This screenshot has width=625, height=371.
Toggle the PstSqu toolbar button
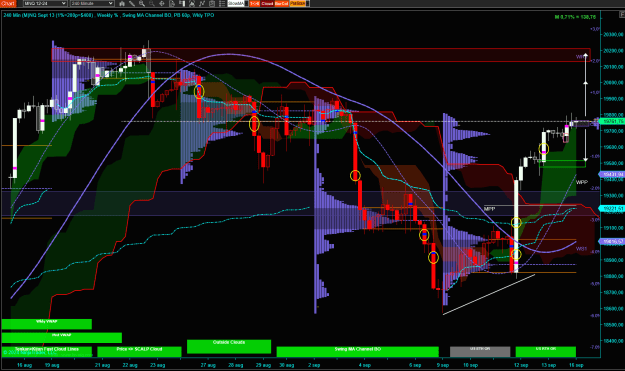[x=297, y=4]
